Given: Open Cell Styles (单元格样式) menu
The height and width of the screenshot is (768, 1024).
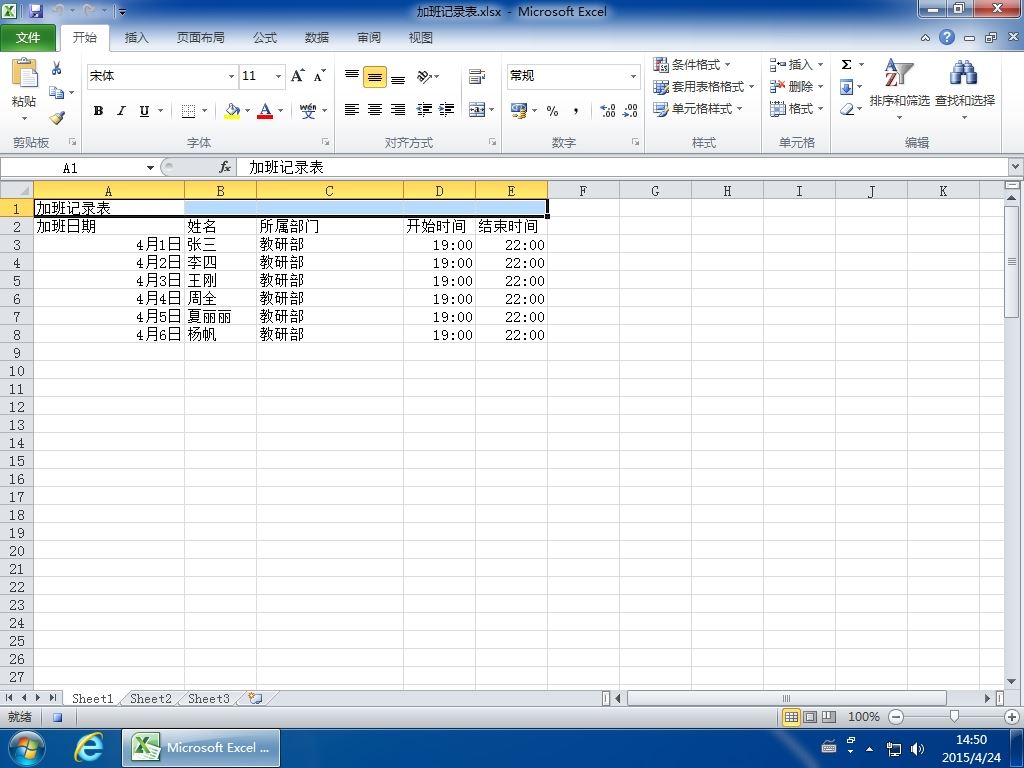Looking at the screenshot, I should pyautogui.click(x=697, y=108).
